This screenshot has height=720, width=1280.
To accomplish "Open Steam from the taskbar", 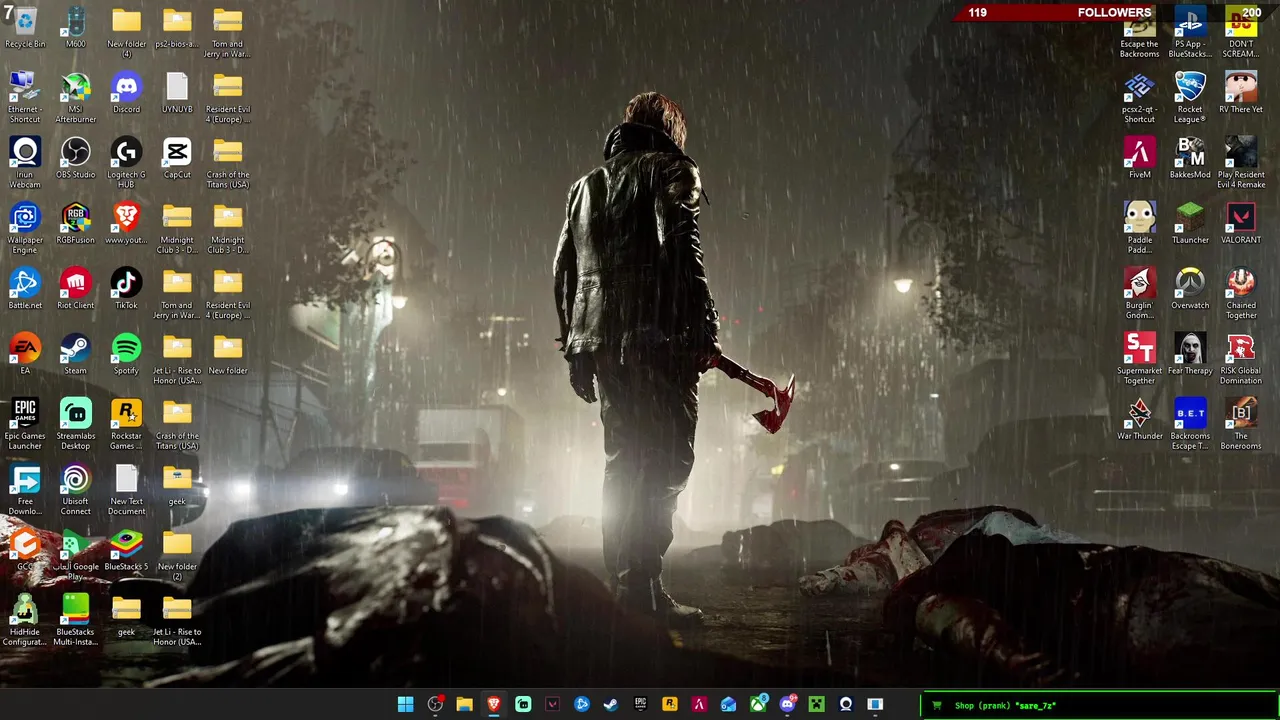I will (611, 704).
